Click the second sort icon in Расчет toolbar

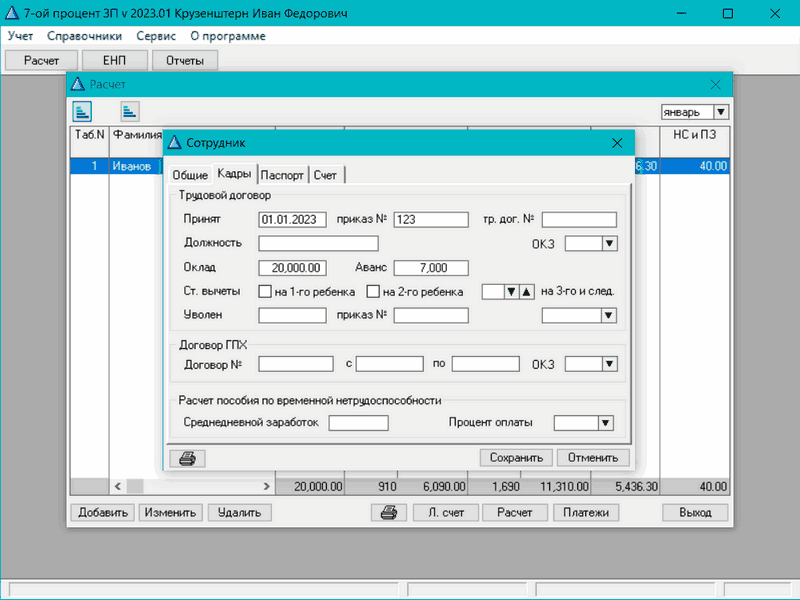click(x=130, y=111)
